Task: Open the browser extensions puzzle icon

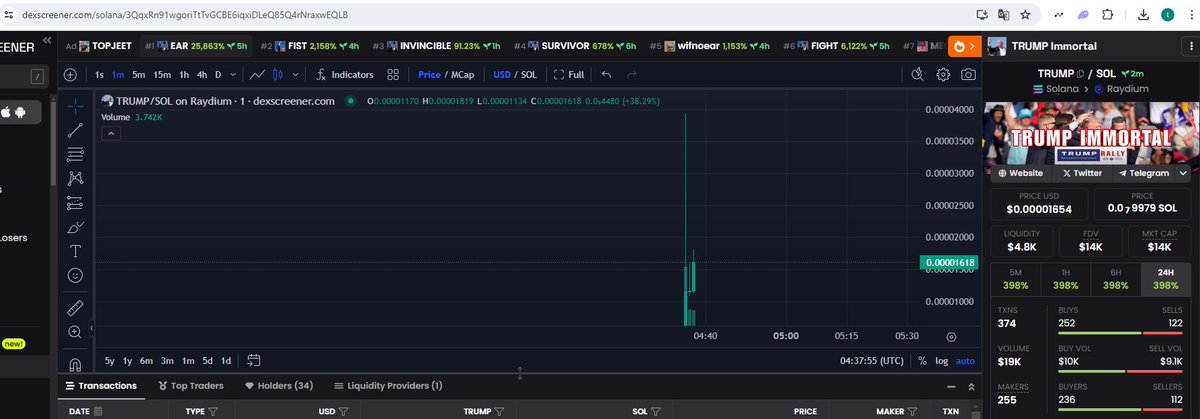Action: coord(1106,15)
